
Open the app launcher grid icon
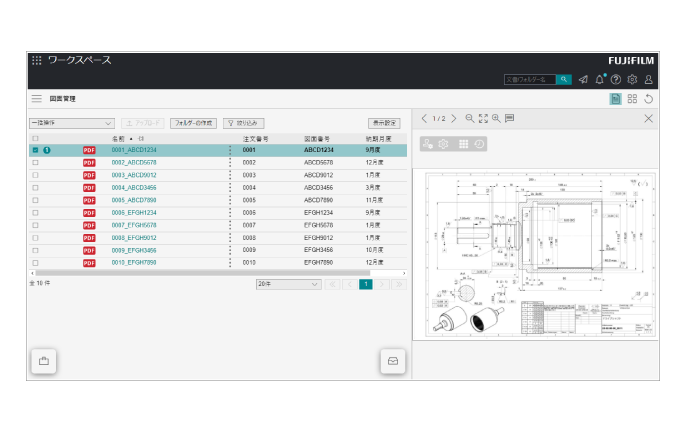tap(37, 60)
